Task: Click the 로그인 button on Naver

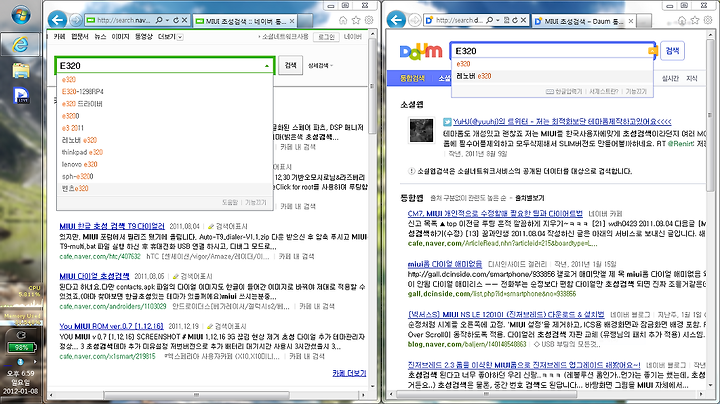Action: (x=326, y=37)
